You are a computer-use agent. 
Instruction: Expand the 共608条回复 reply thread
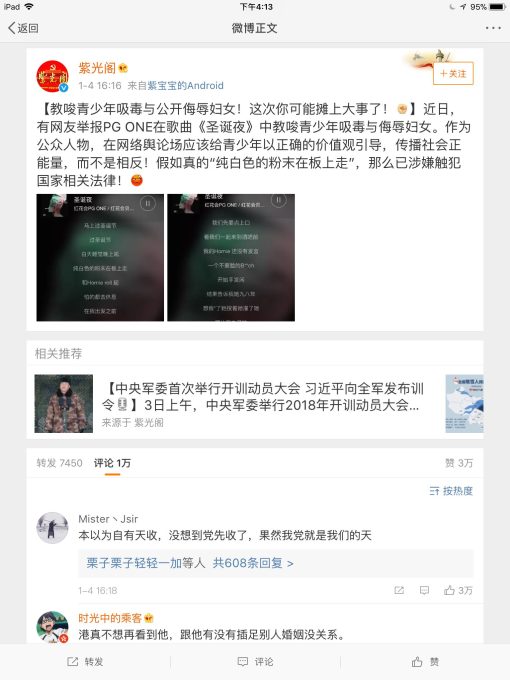253,563
